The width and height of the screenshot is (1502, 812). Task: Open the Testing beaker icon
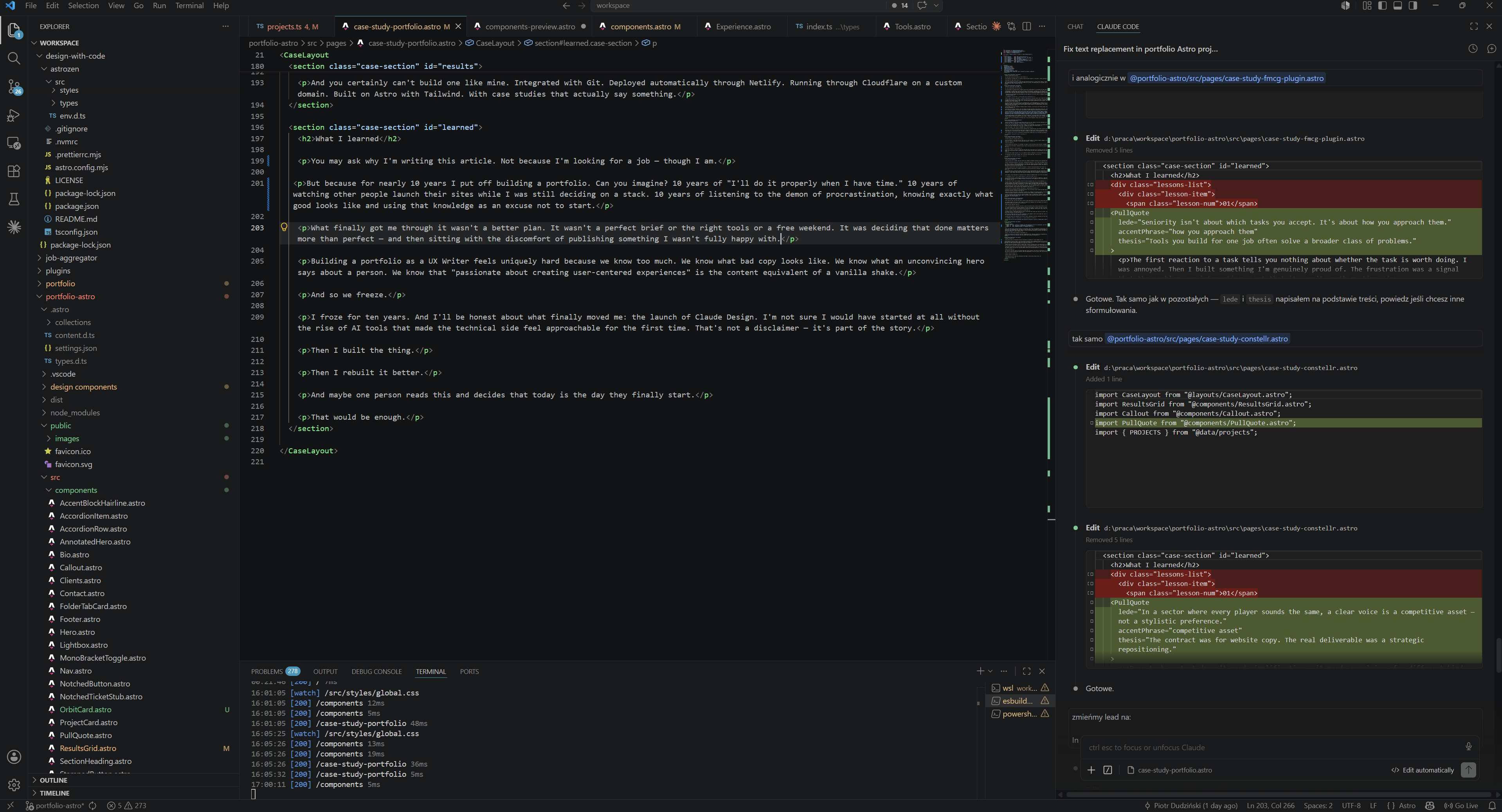click(x=14, y=199)
